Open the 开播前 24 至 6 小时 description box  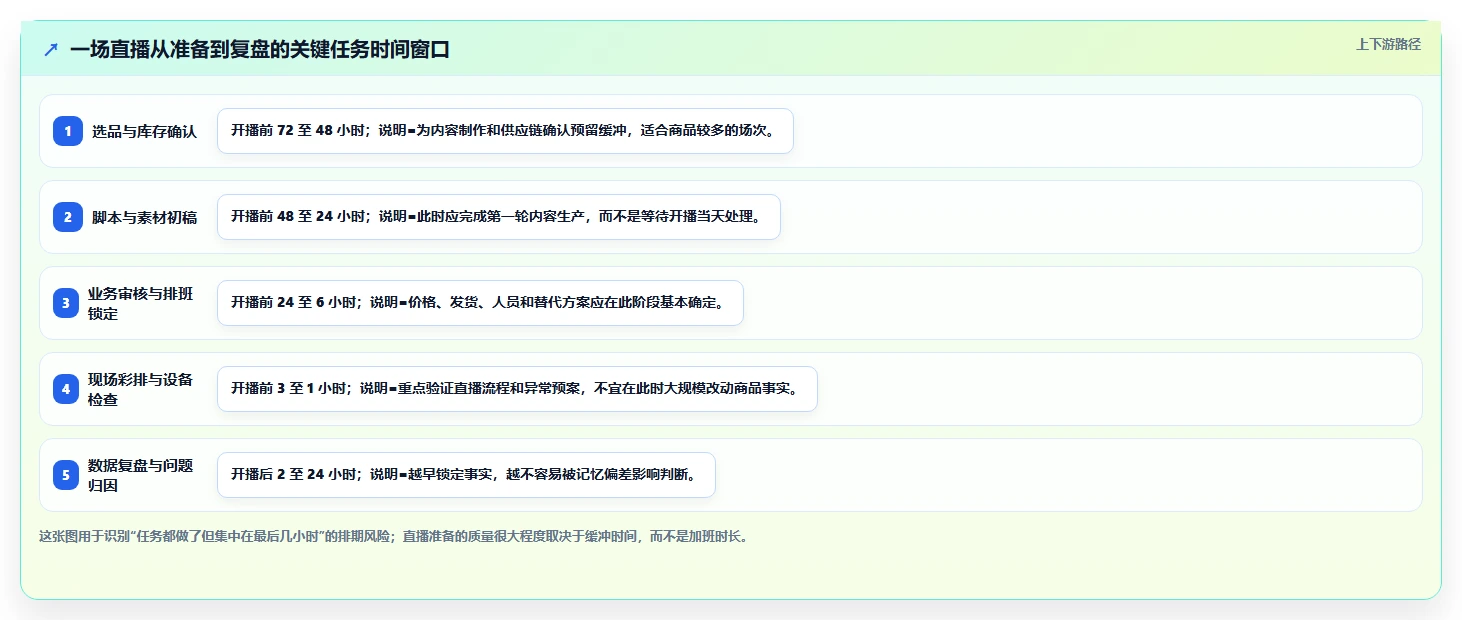(480, 303)
